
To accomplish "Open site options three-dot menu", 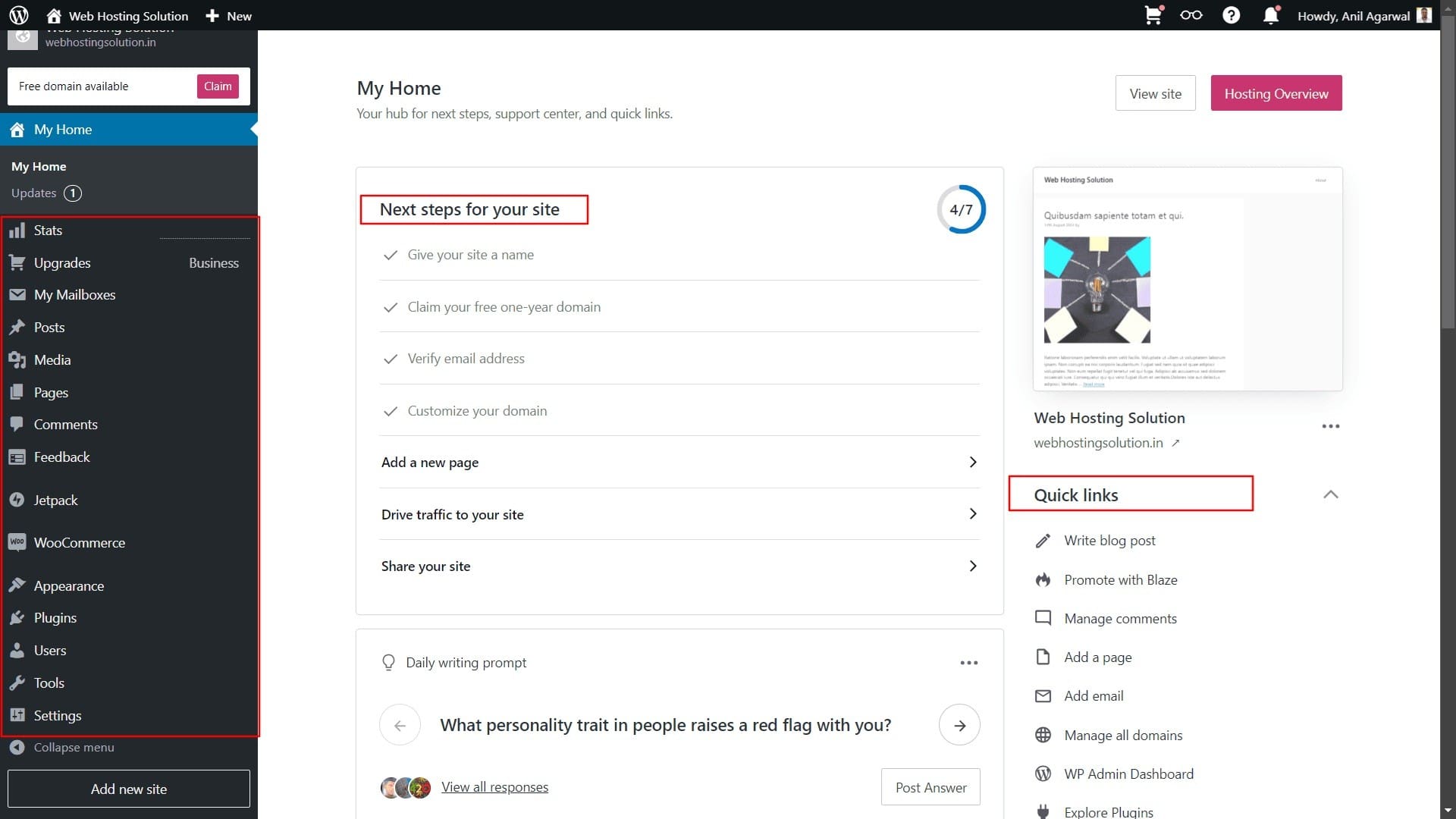I will (x=1330, y=426).
